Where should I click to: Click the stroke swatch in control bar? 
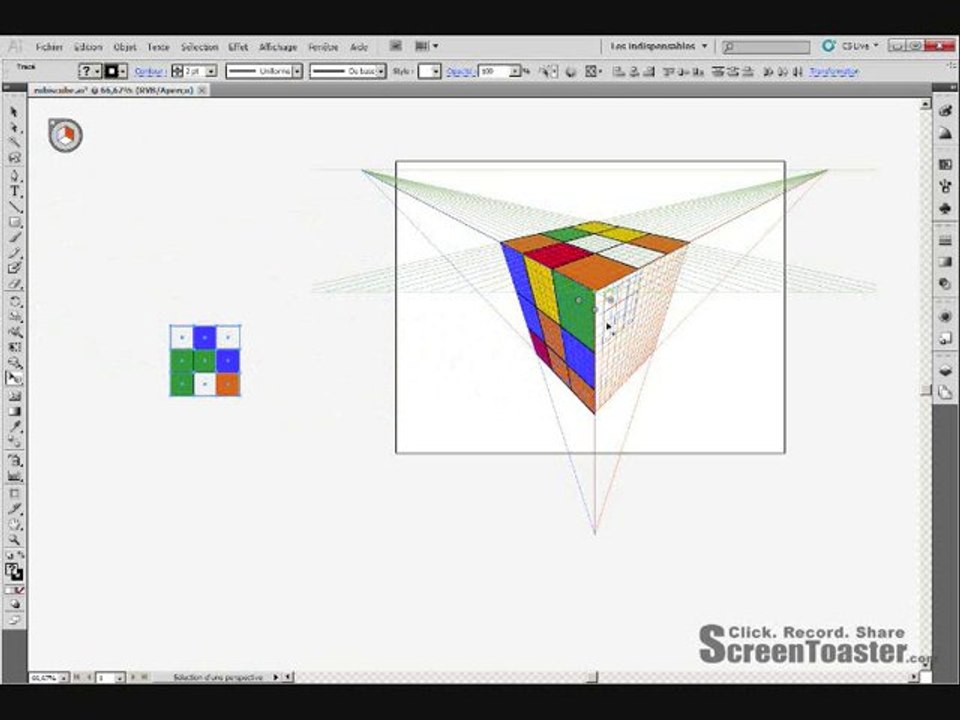click(112, 72)
